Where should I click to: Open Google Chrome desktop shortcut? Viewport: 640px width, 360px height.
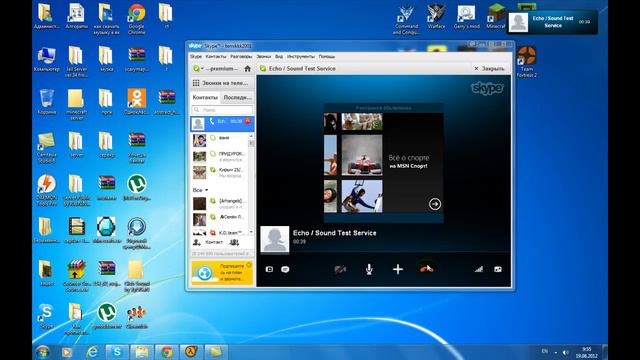click(136, 18)
